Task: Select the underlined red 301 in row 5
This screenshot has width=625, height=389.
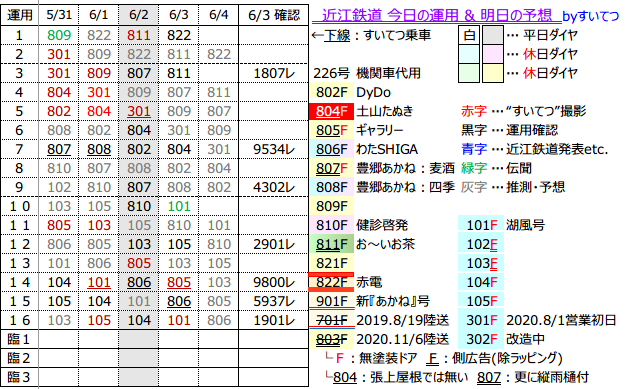Action: pyautogui.click(x=139, y=112)
